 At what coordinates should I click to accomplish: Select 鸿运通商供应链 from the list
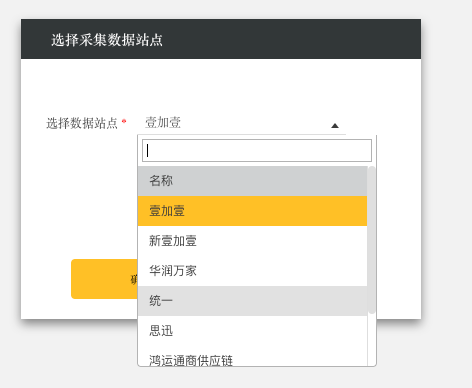tap(252, 356)
